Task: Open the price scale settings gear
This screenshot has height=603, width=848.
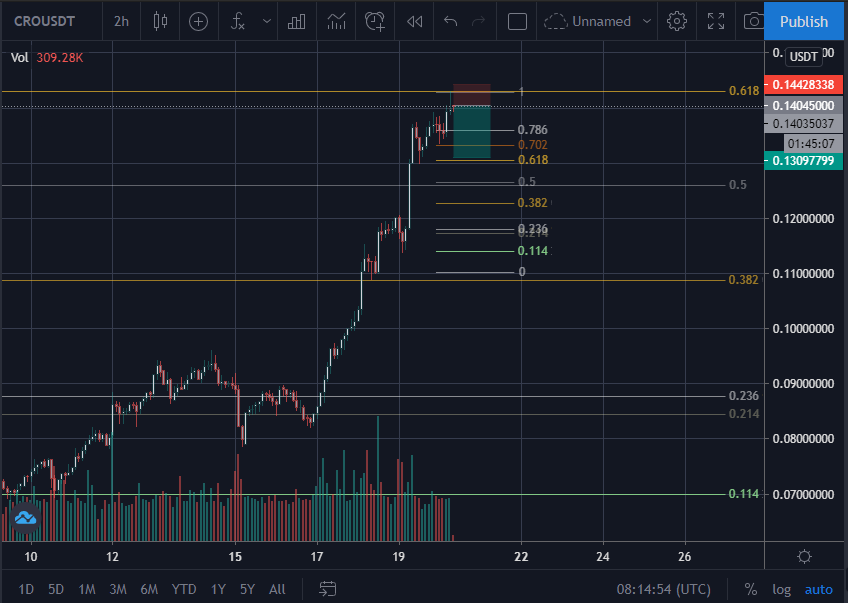Action: point(804,556)
